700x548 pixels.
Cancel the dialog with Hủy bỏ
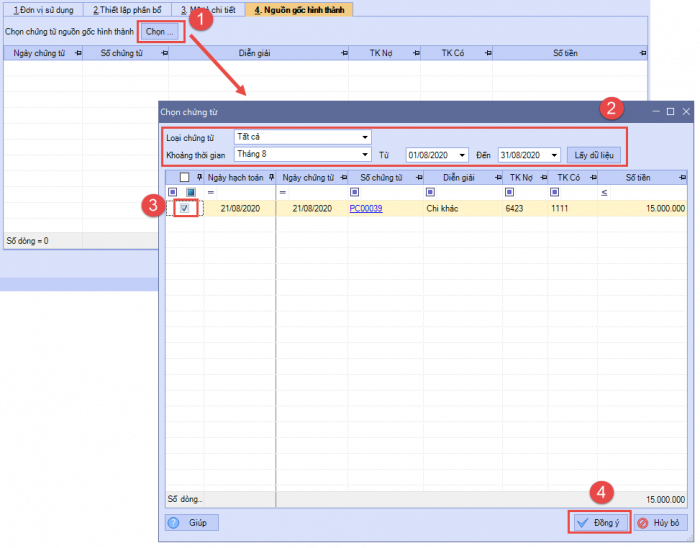pyautogui.click(x=660, y=522)
